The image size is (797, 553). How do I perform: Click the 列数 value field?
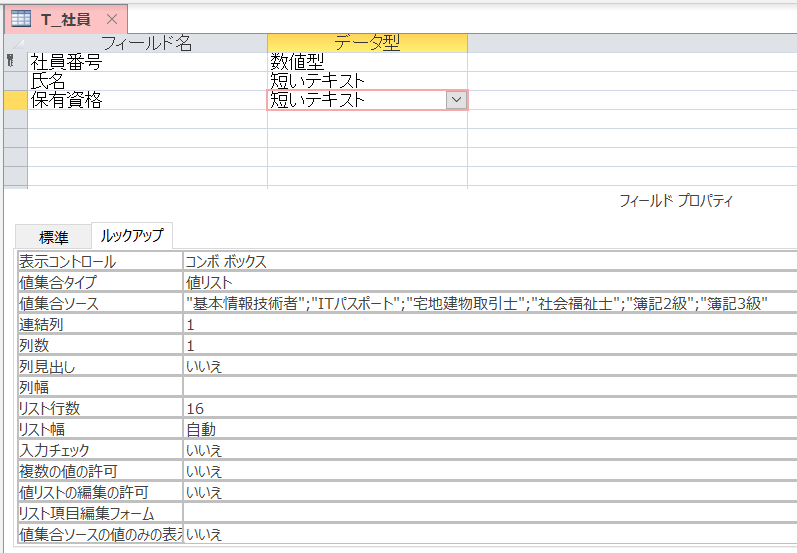click(x=490, y=345)
